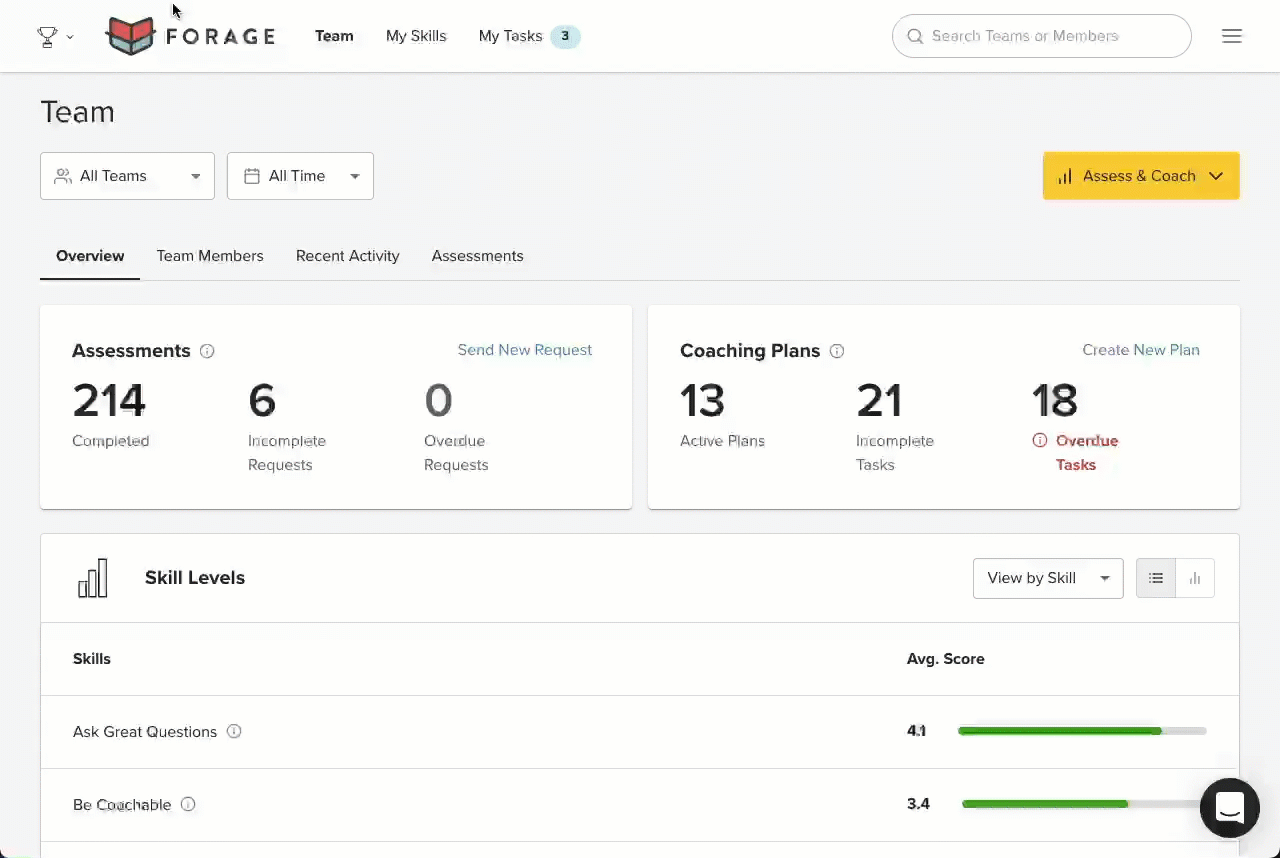The height and width of the screenshot is (858, 1280).
Task: Switch to chart view of skills
Action: point(1195,578)
